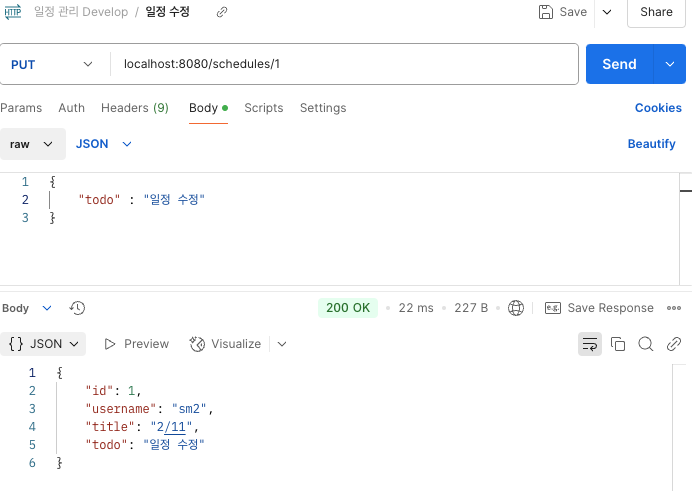Open the response history clock icon
The height and width of the screenshot is (491, 692).
(77, 308)
